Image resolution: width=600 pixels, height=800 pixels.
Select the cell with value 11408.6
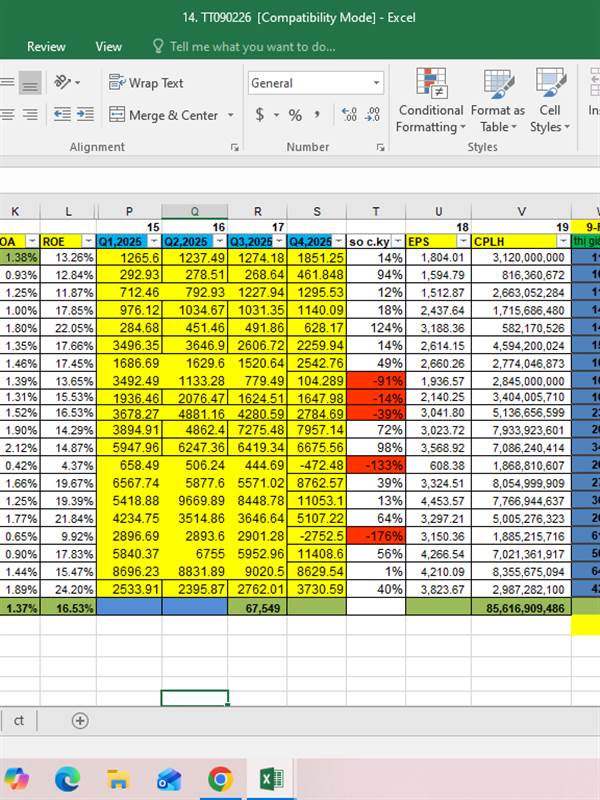[x=317, y=554]
